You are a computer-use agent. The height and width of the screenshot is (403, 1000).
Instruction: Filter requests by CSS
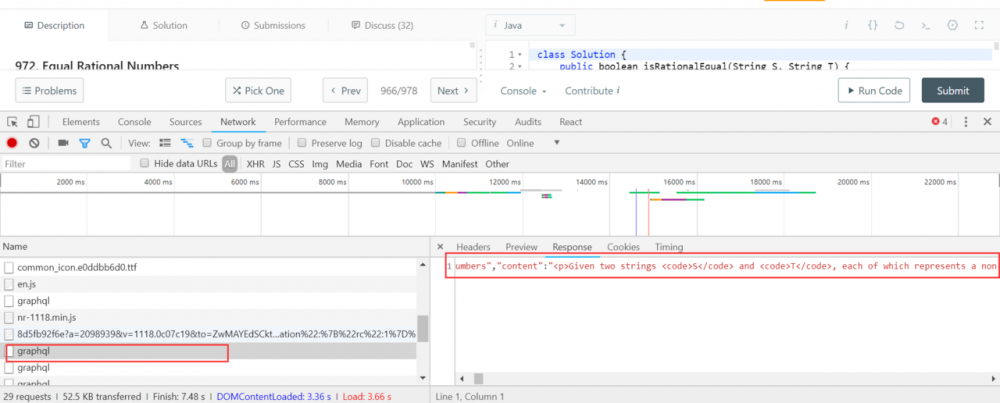(x=296, y=164)
